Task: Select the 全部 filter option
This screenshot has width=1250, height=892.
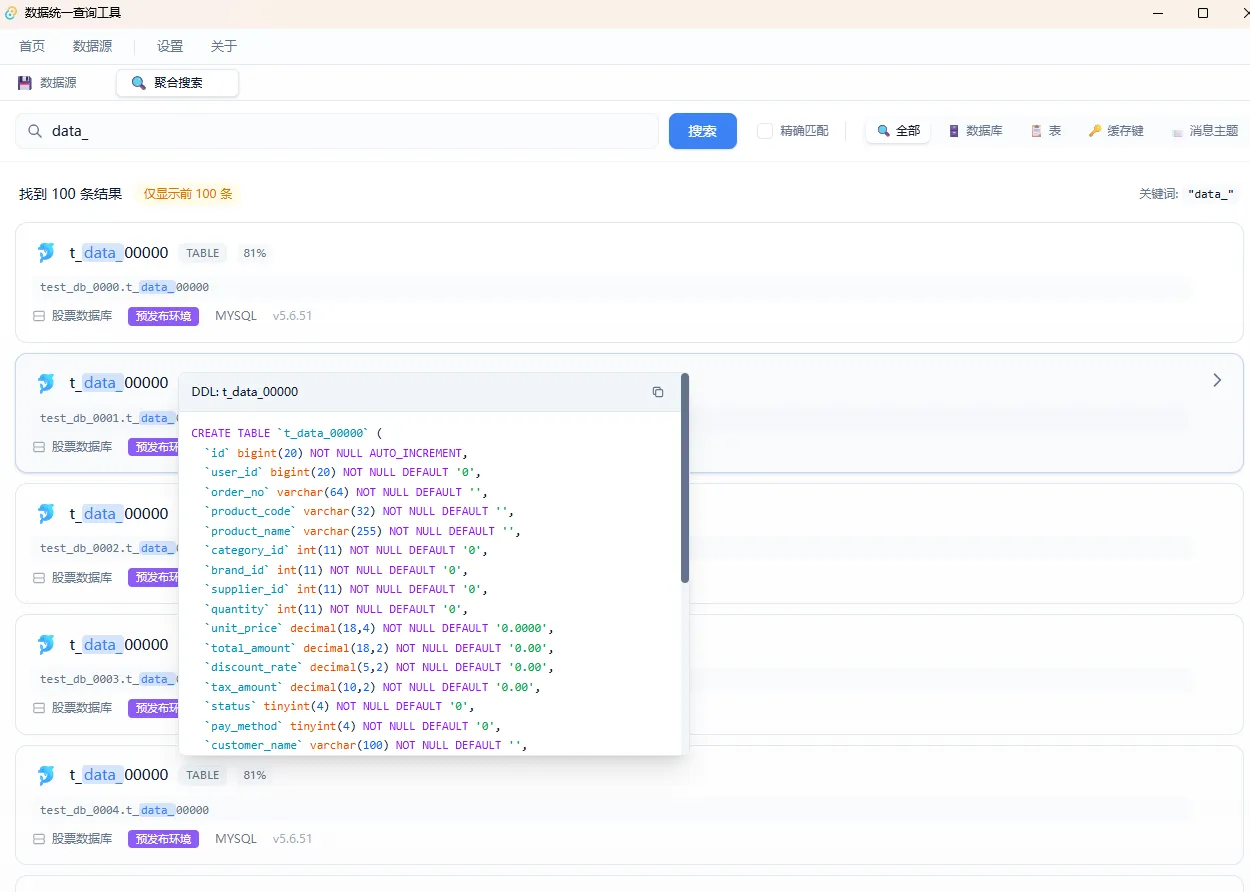Action: point(898,131)
